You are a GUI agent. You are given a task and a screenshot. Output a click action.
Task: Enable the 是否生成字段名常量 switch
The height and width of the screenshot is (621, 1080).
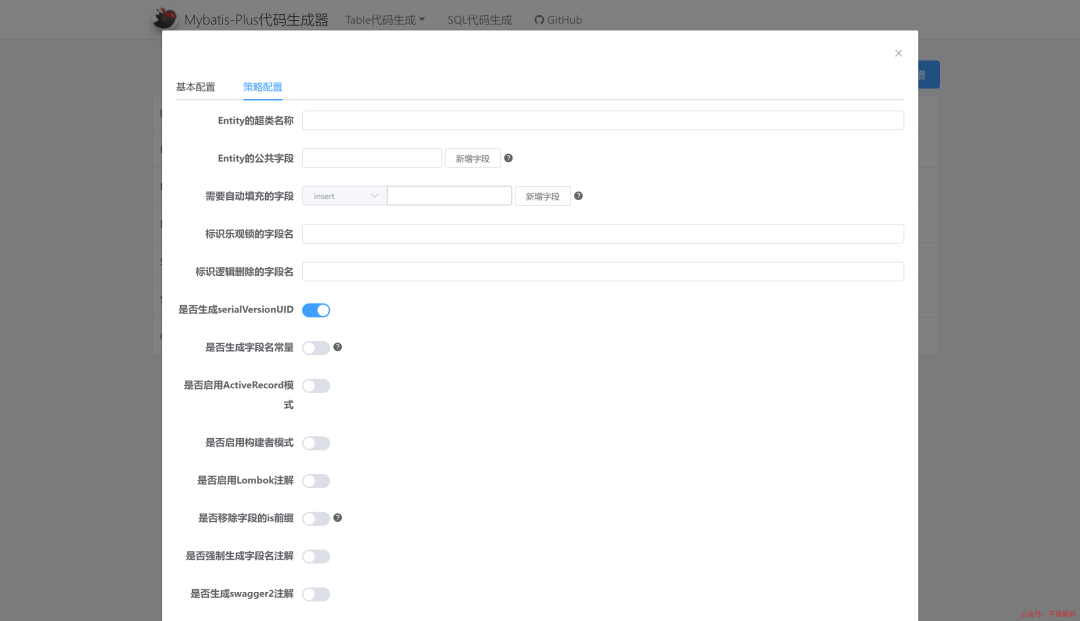315,347
